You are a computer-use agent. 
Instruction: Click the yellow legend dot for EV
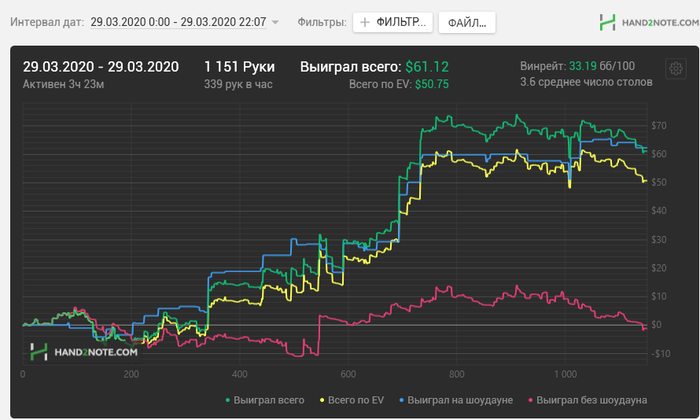[x=322, y=400]
